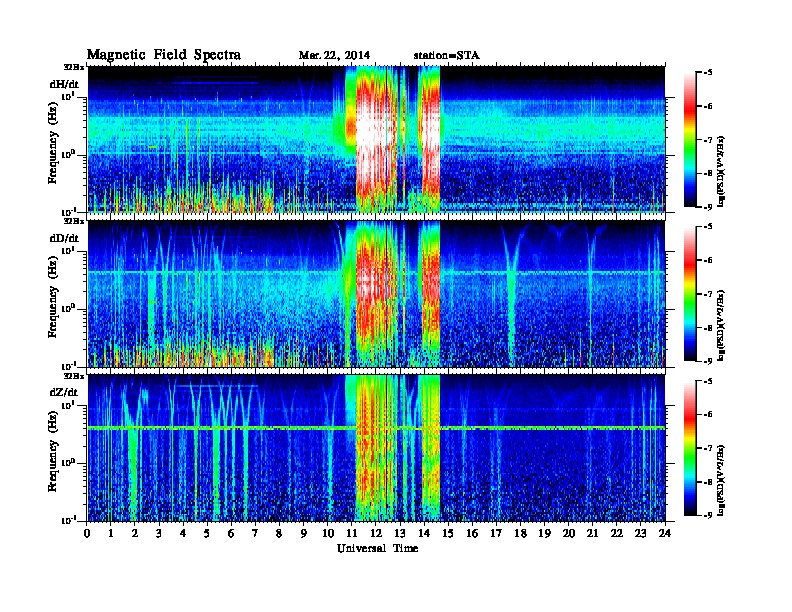The image size is (792, 612).
Task: Click hour 0 on the Universal Time axis
Action: click(x=87, y=533)
